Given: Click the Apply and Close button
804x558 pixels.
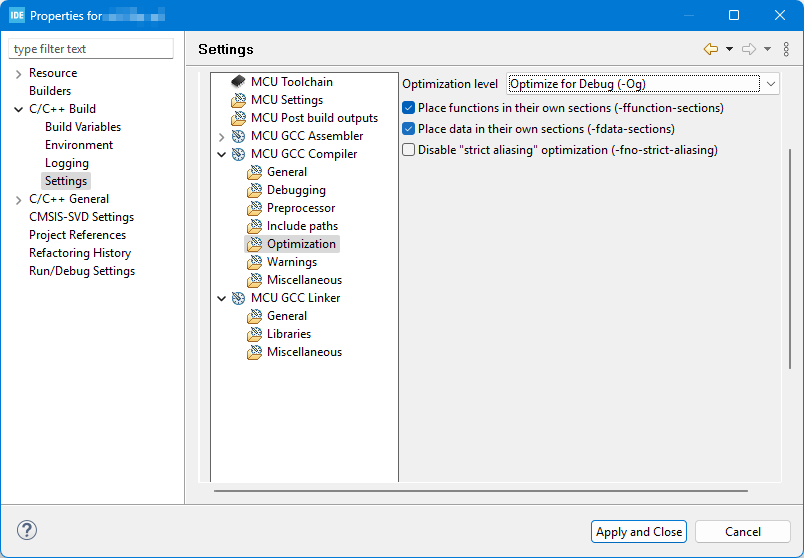Looking at the screenshot, I should click(x=639, y=532).
